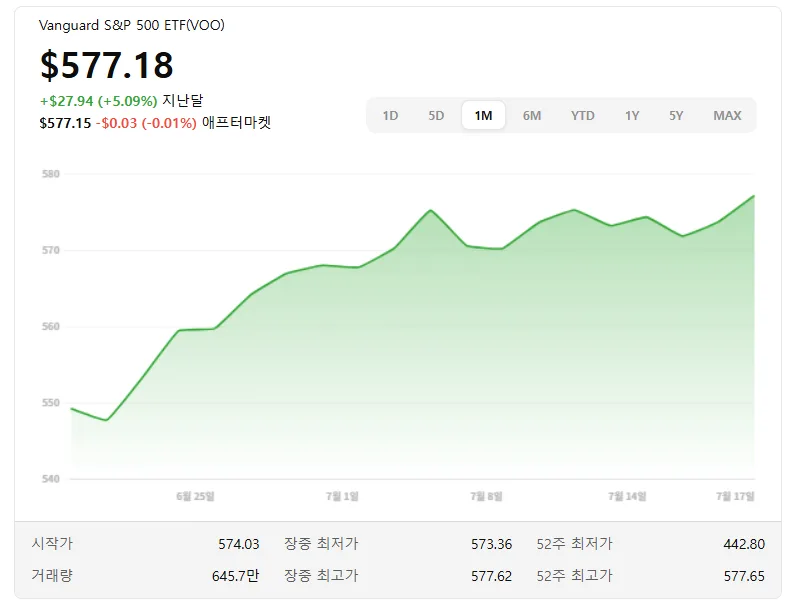Image resolution: width=789 pixels, height=604 pixels.
Task: Click the 시작가 label
Action: click(x=52, y=544)
